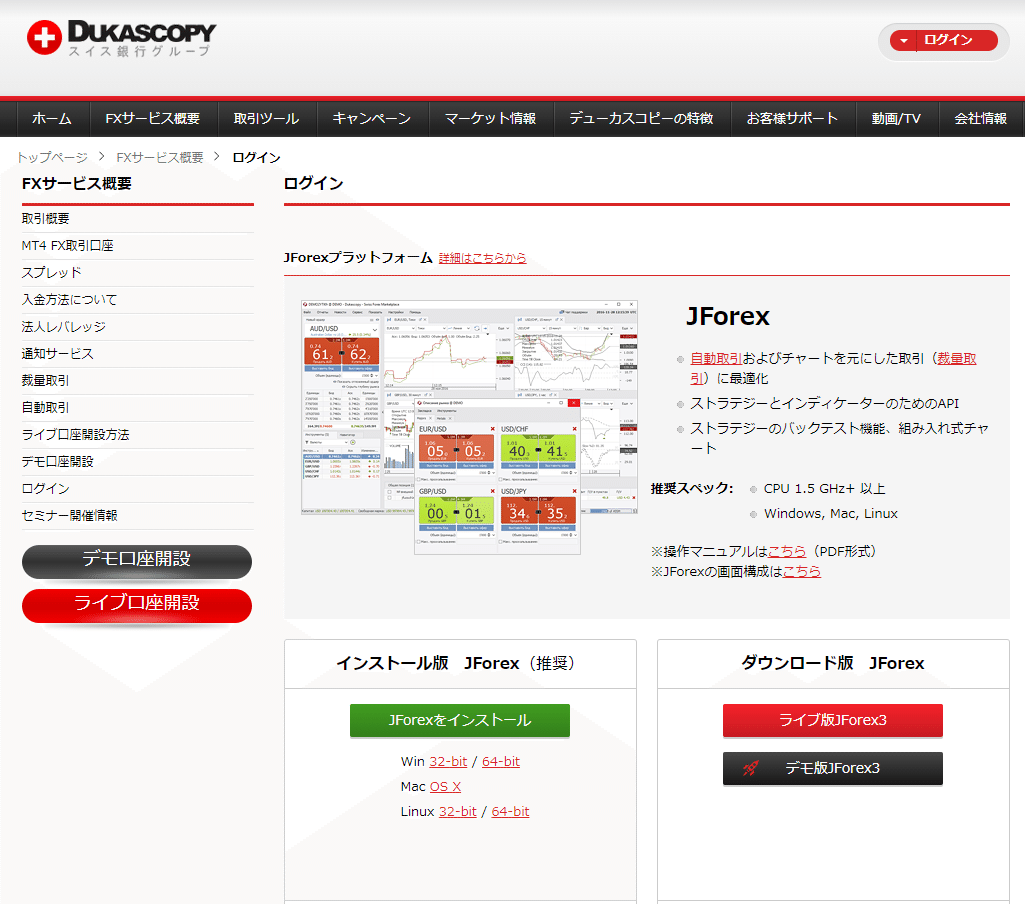Follow the 詳細はこちらから link
The height and width of the screenshot is (904, 1025).
click(x=482, y=258)
